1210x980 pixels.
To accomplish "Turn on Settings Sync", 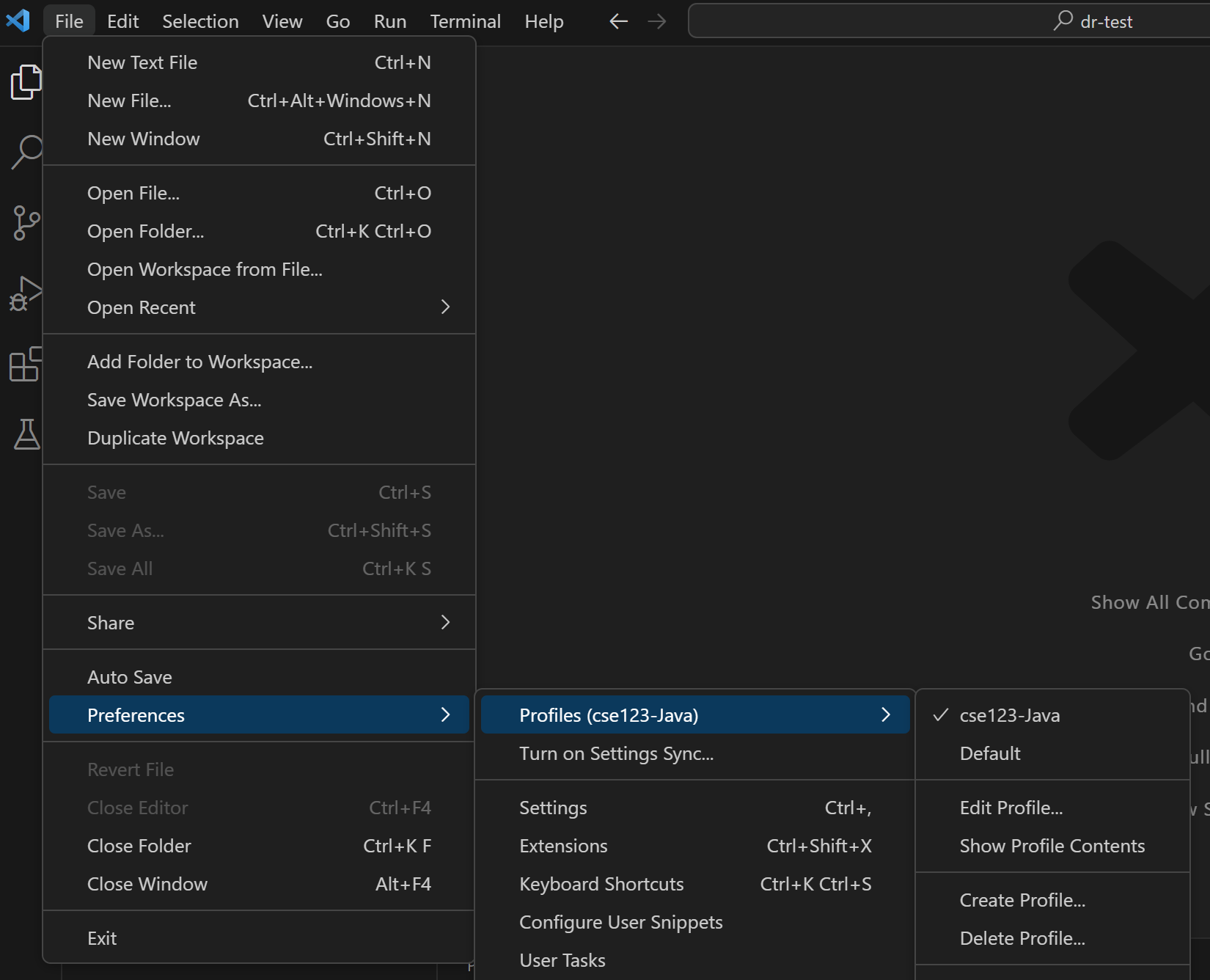I will (x=616, y=753).
